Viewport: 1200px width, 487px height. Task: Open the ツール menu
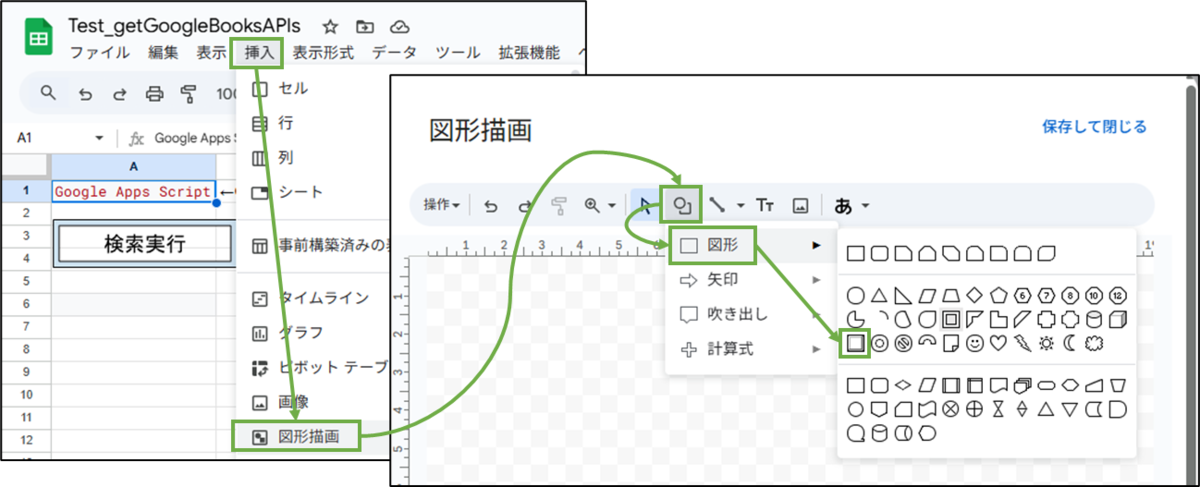coord(458,53)
